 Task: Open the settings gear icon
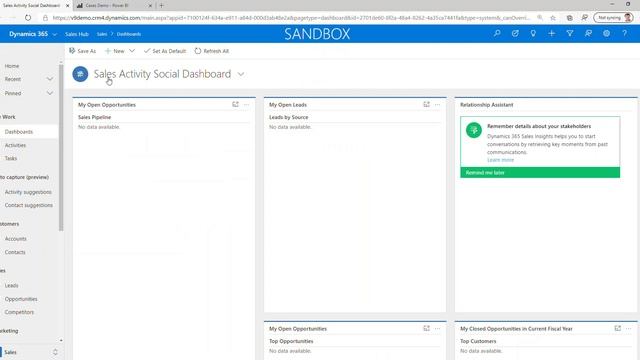pos(607,33)
